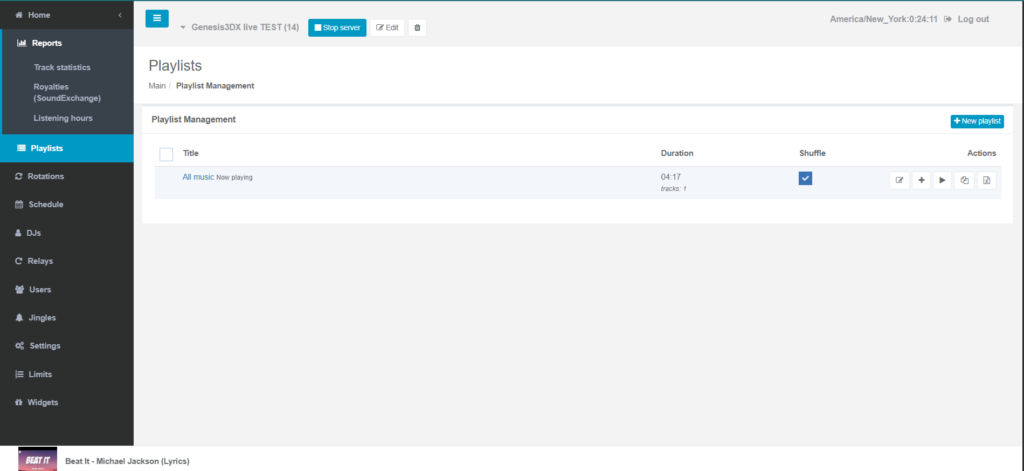1024x471 pixels.
Task: Play the All music playlist
Action: click(x=942, y=180)
